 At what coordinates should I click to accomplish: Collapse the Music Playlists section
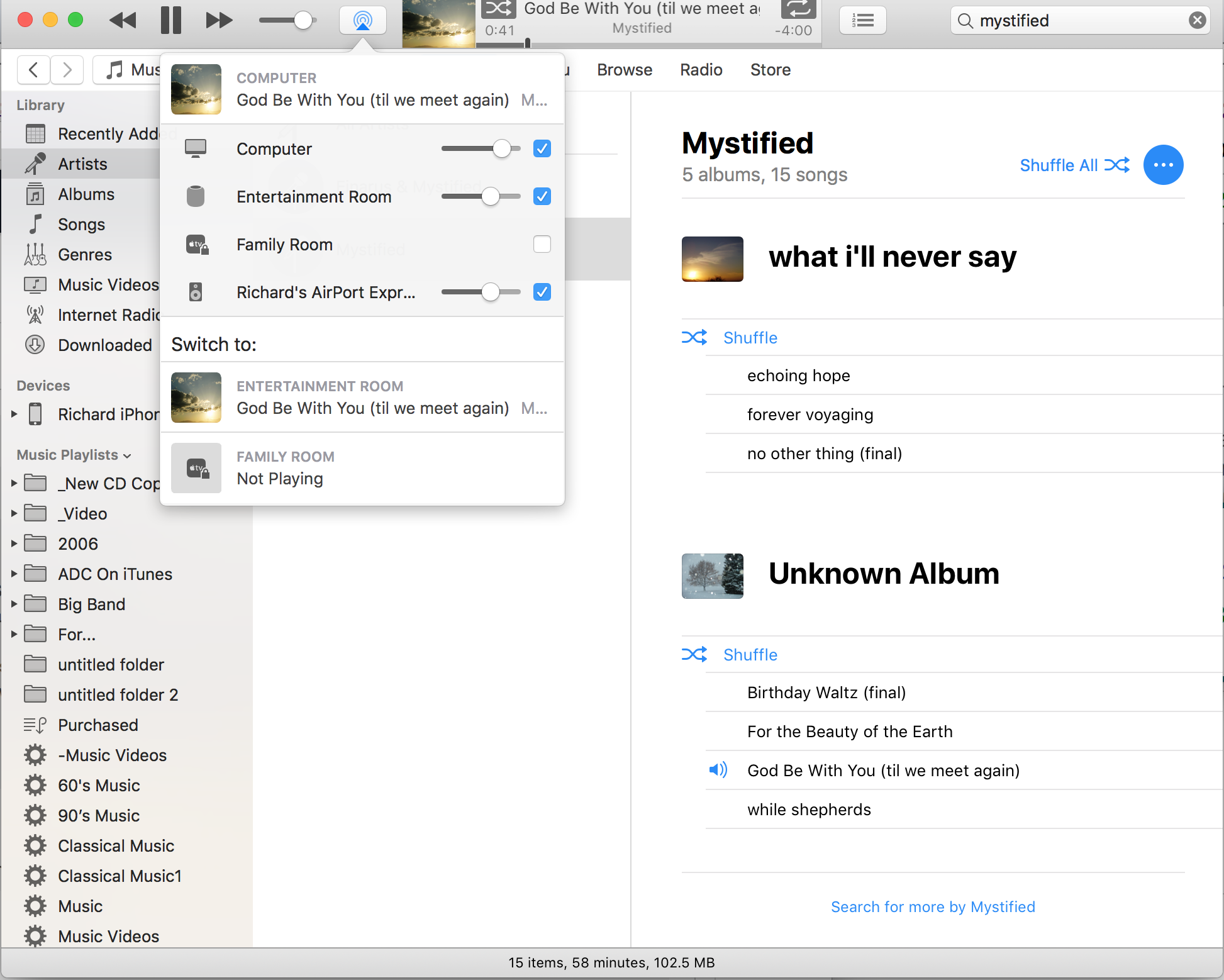[x=128, y=455]
